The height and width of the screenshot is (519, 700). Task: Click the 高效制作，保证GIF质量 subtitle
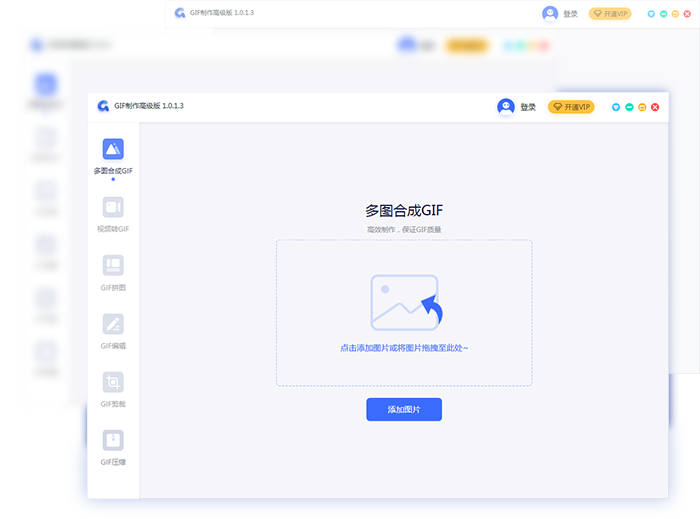click(x=404, y=229)
